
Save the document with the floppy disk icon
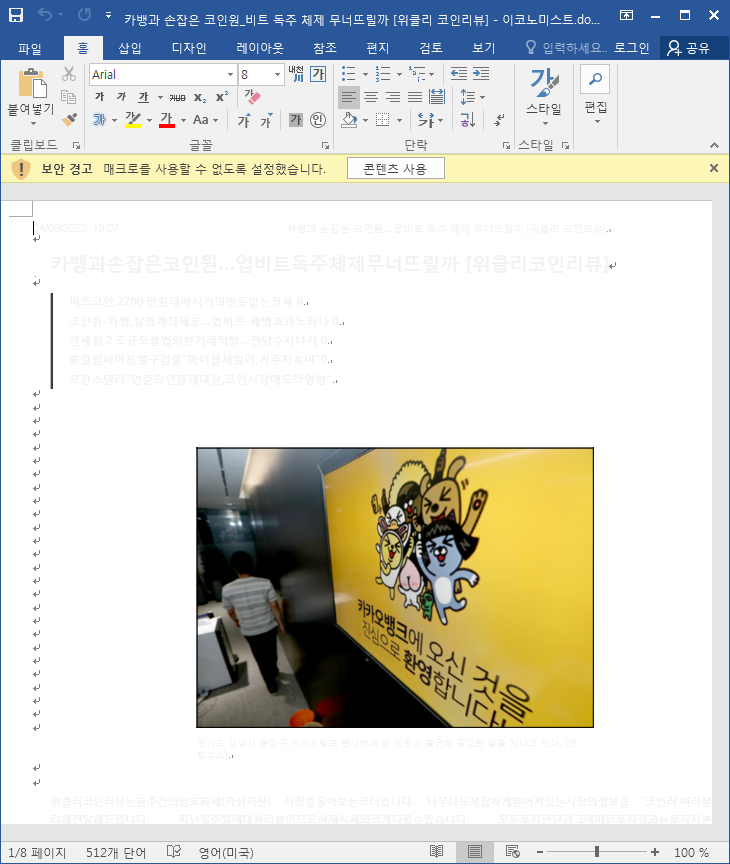click(x=16, y=15)
